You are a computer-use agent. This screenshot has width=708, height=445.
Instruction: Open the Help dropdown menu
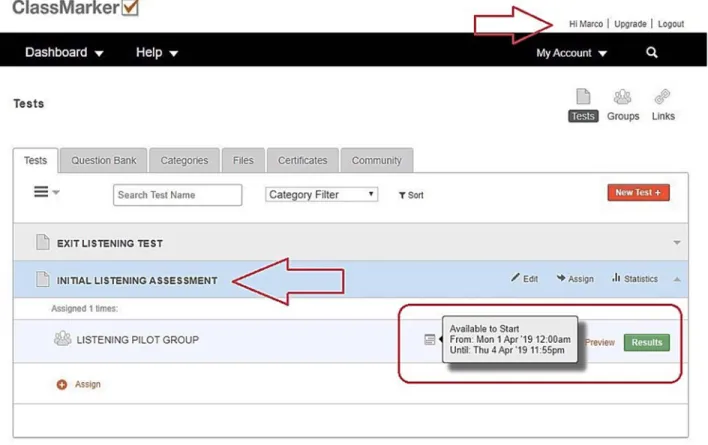(x=157, y=52)
